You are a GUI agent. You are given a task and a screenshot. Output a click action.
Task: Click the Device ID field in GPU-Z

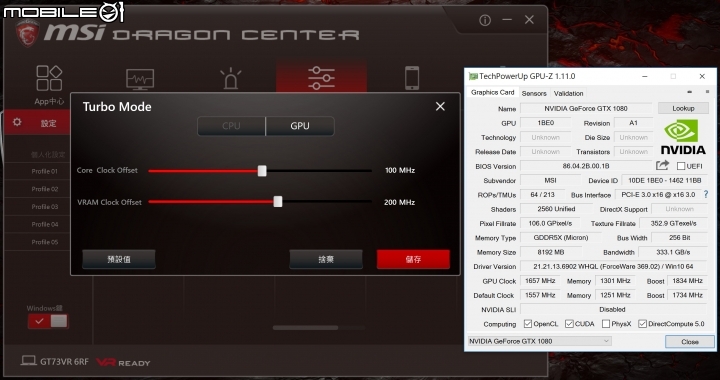664,181
